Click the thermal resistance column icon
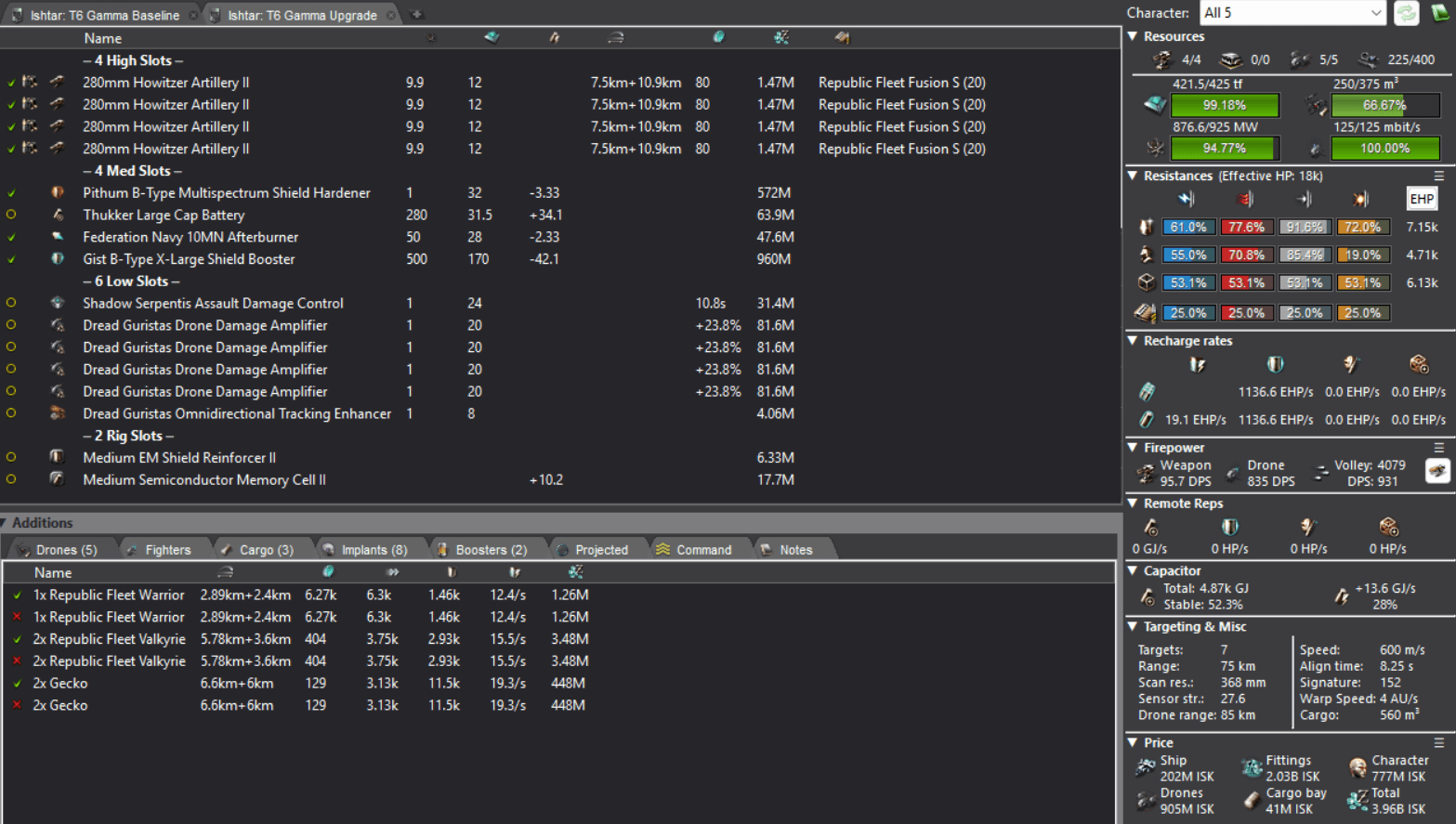 click(x=1245, y=199)
